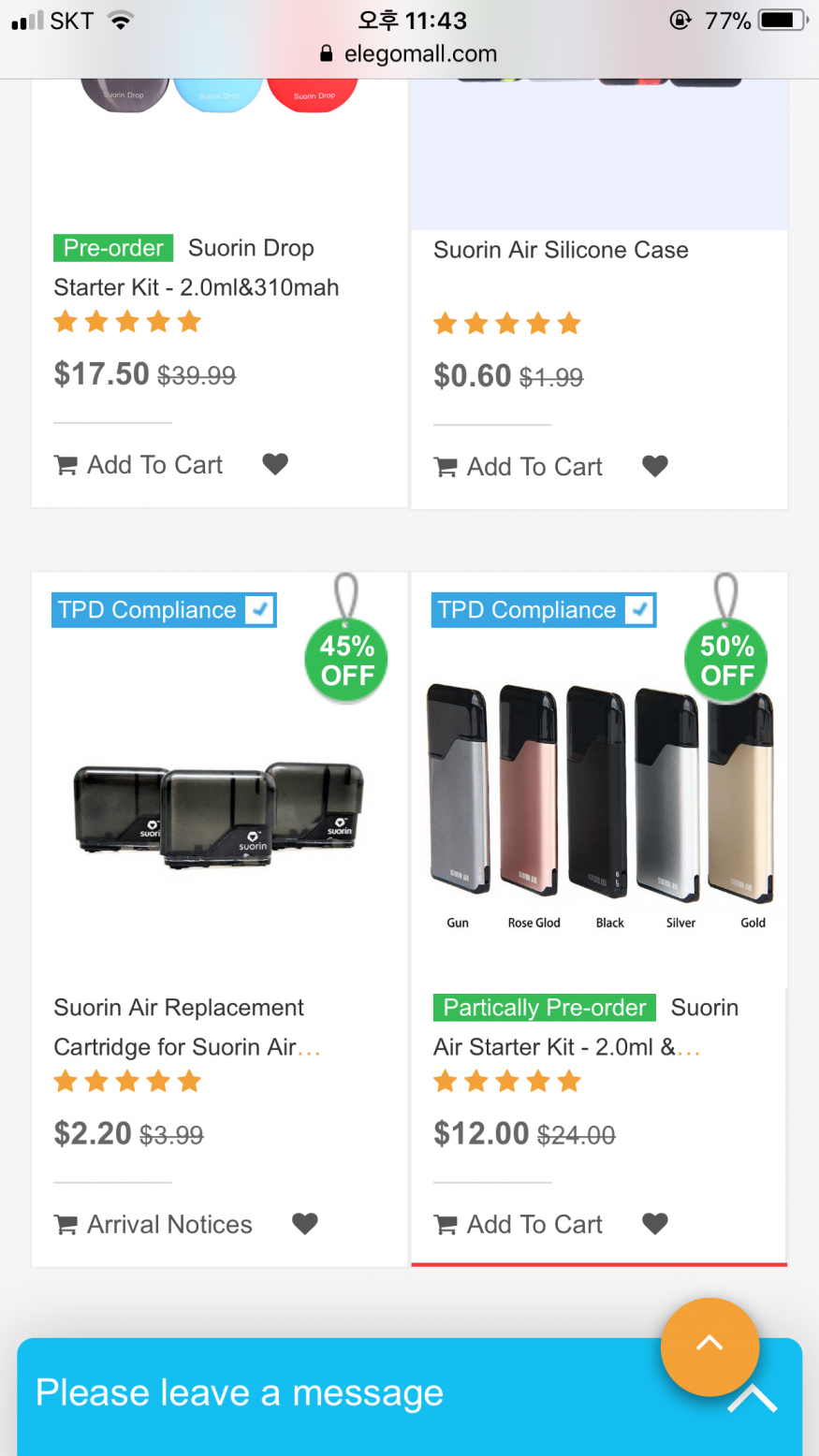This screenshot has width=819, height=1456.
Task: Expand the Please leave a message chat
Action: (753, 1399)
